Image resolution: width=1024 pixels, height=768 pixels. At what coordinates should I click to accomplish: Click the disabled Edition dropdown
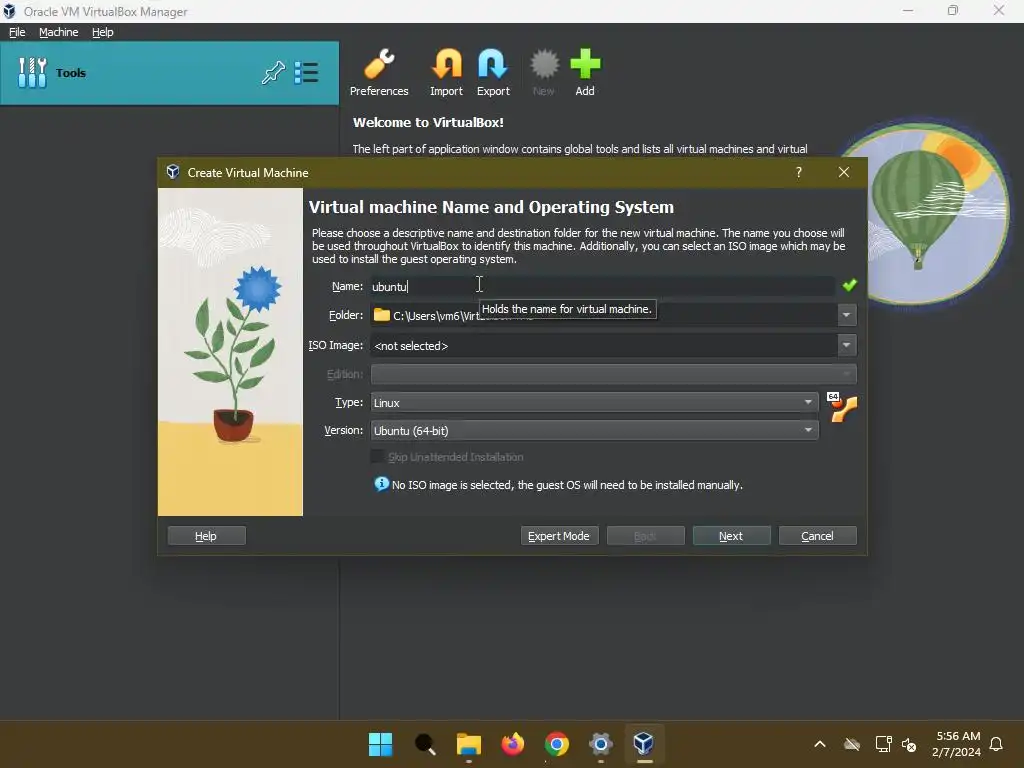click(613, 374)
